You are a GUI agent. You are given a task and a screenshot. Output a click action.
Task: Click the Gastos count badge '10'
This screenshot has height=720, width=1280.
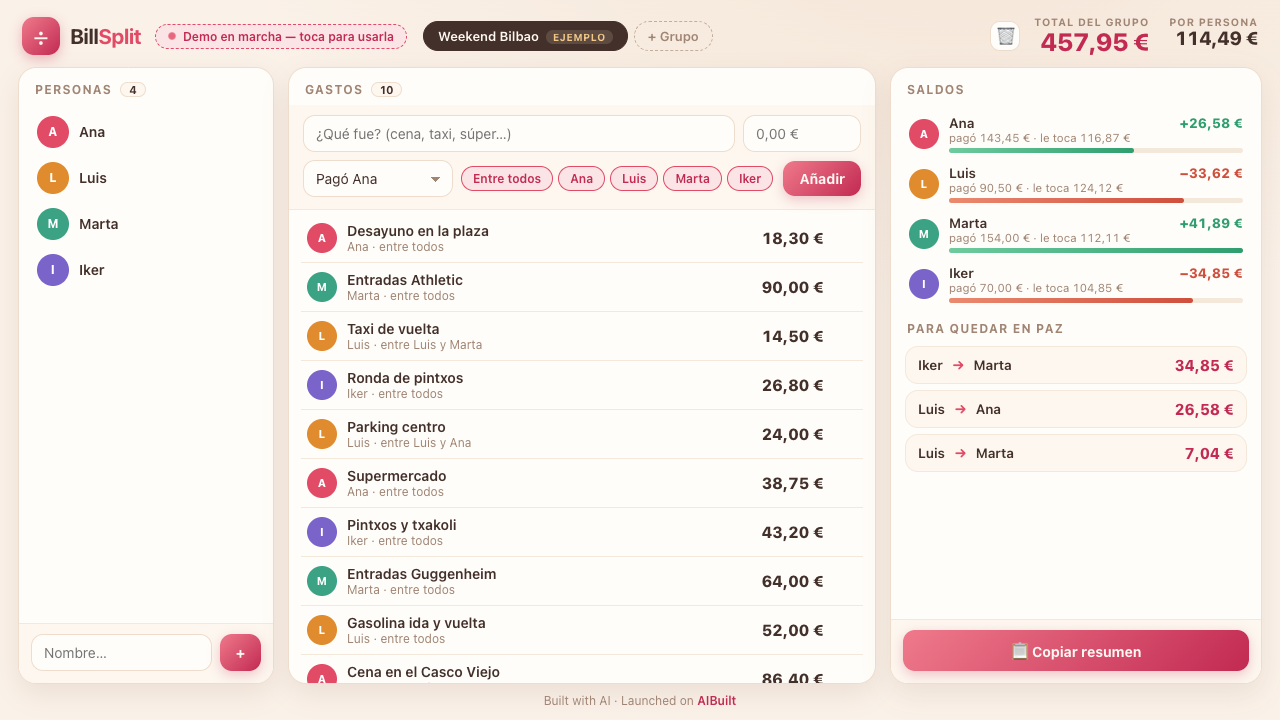click(x=386, y=90)
